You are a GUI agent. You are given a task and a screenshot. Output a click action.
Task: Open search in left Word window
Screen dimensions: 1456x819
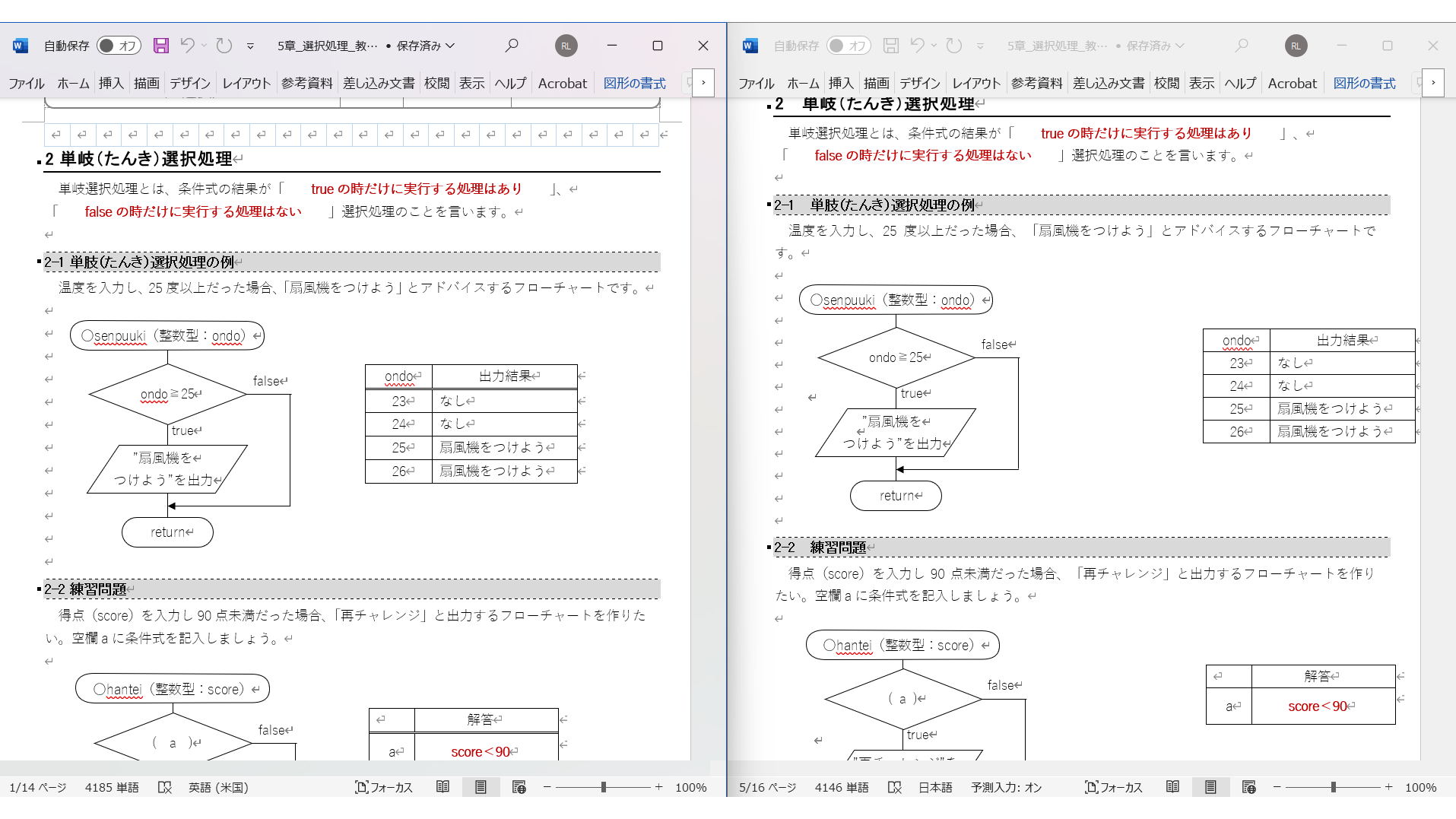pyautogui.click(x=512, y=46)
